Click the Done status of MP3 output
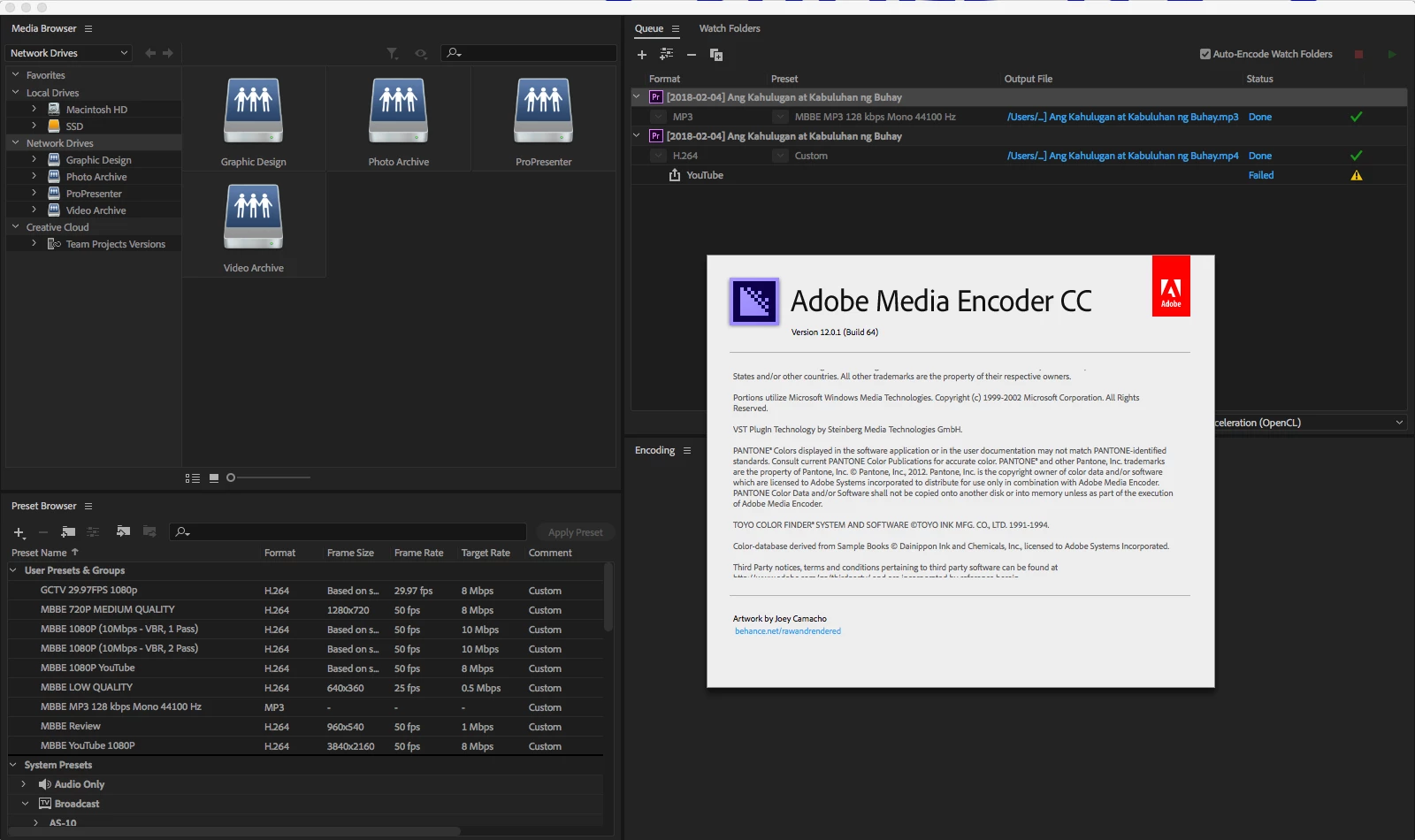The height and width of the screenshot is (840, 1415). [x=1260, y=117]
